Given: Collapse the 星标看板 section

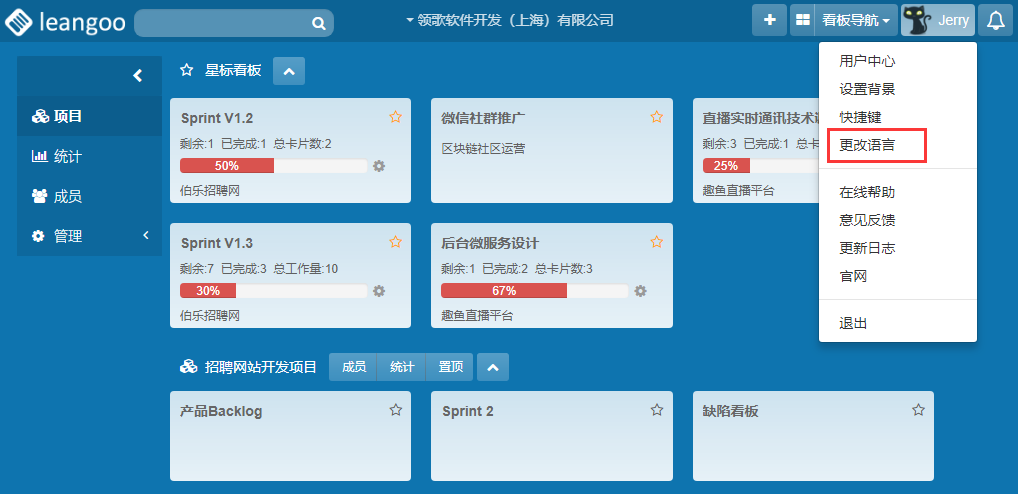Looking at the screenshot, I should pos(288,71).
